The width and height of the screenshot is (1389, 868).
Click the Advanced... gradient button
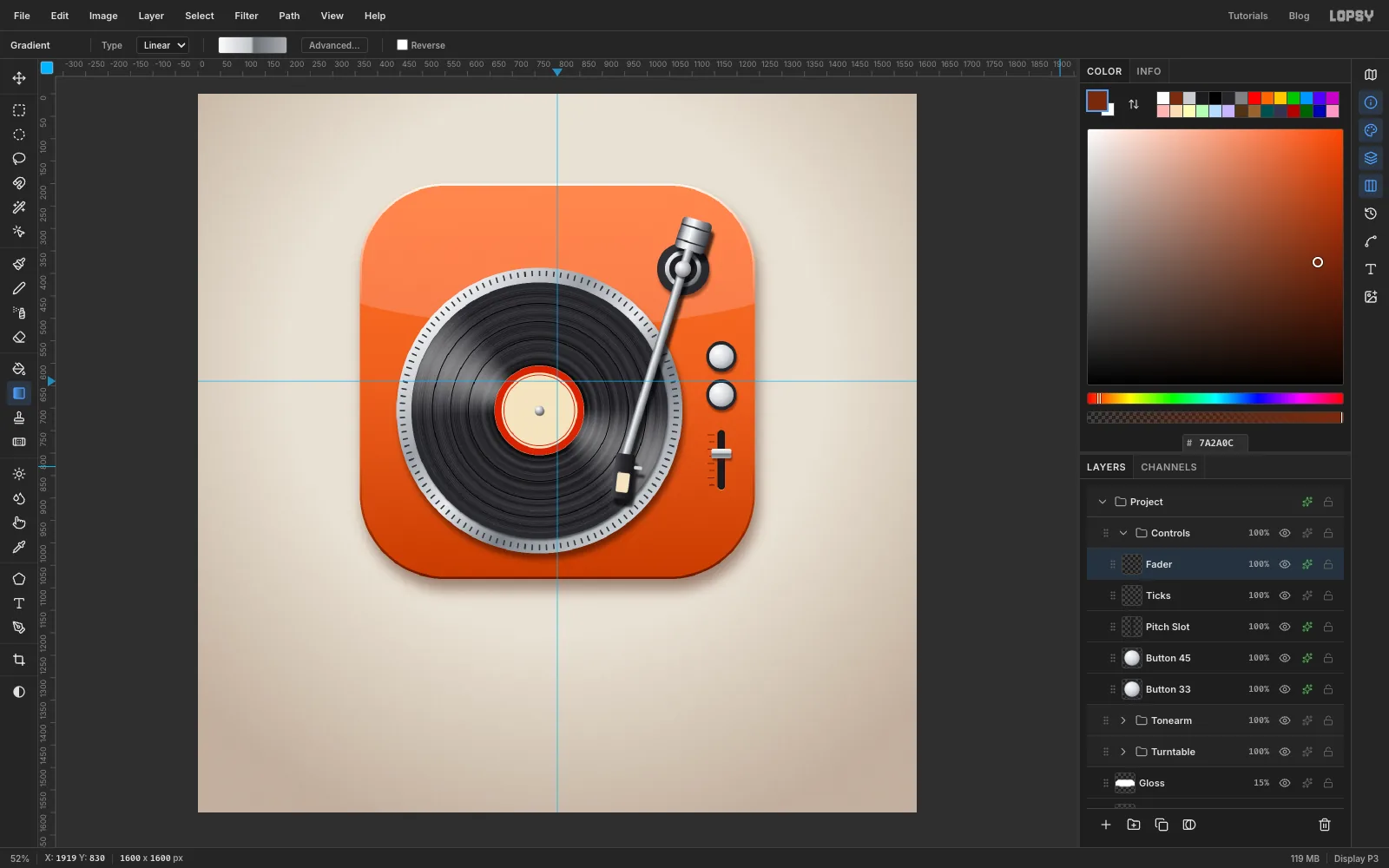334,45
